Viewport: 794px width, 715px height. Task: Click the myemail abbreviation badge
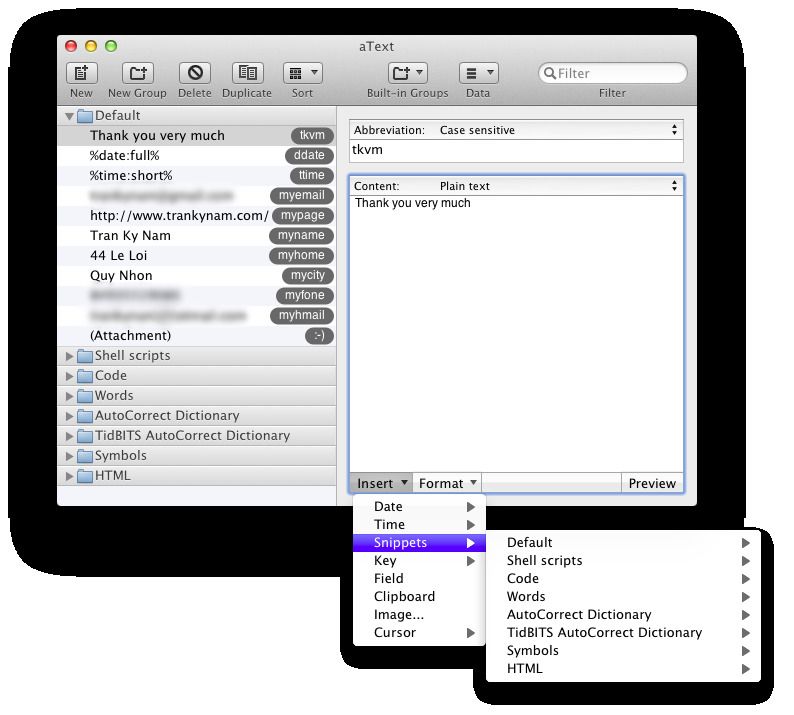point(302,195)
